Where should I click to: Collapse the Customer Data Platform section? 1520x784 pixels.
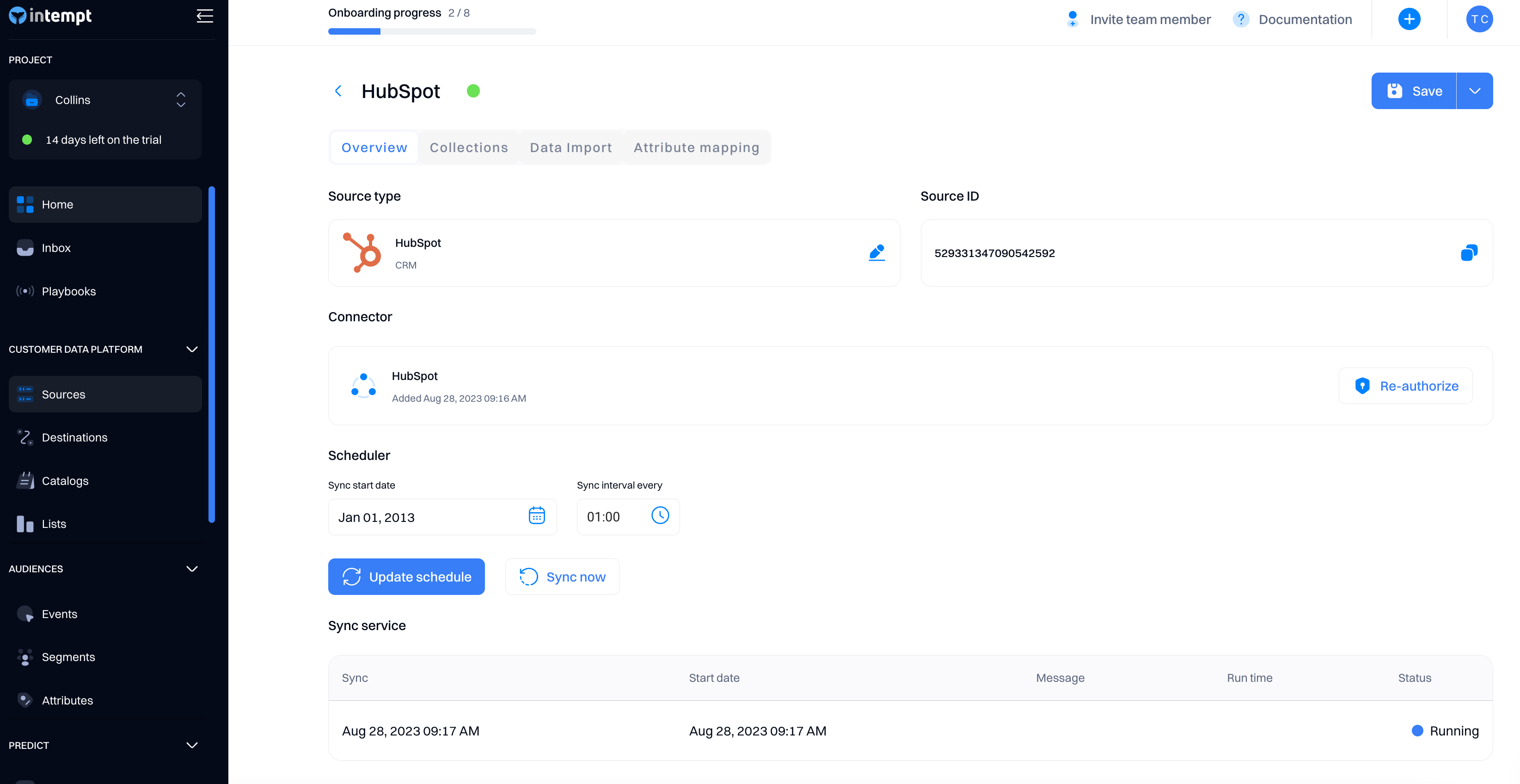pyautogui.click(x=192, y=349)
